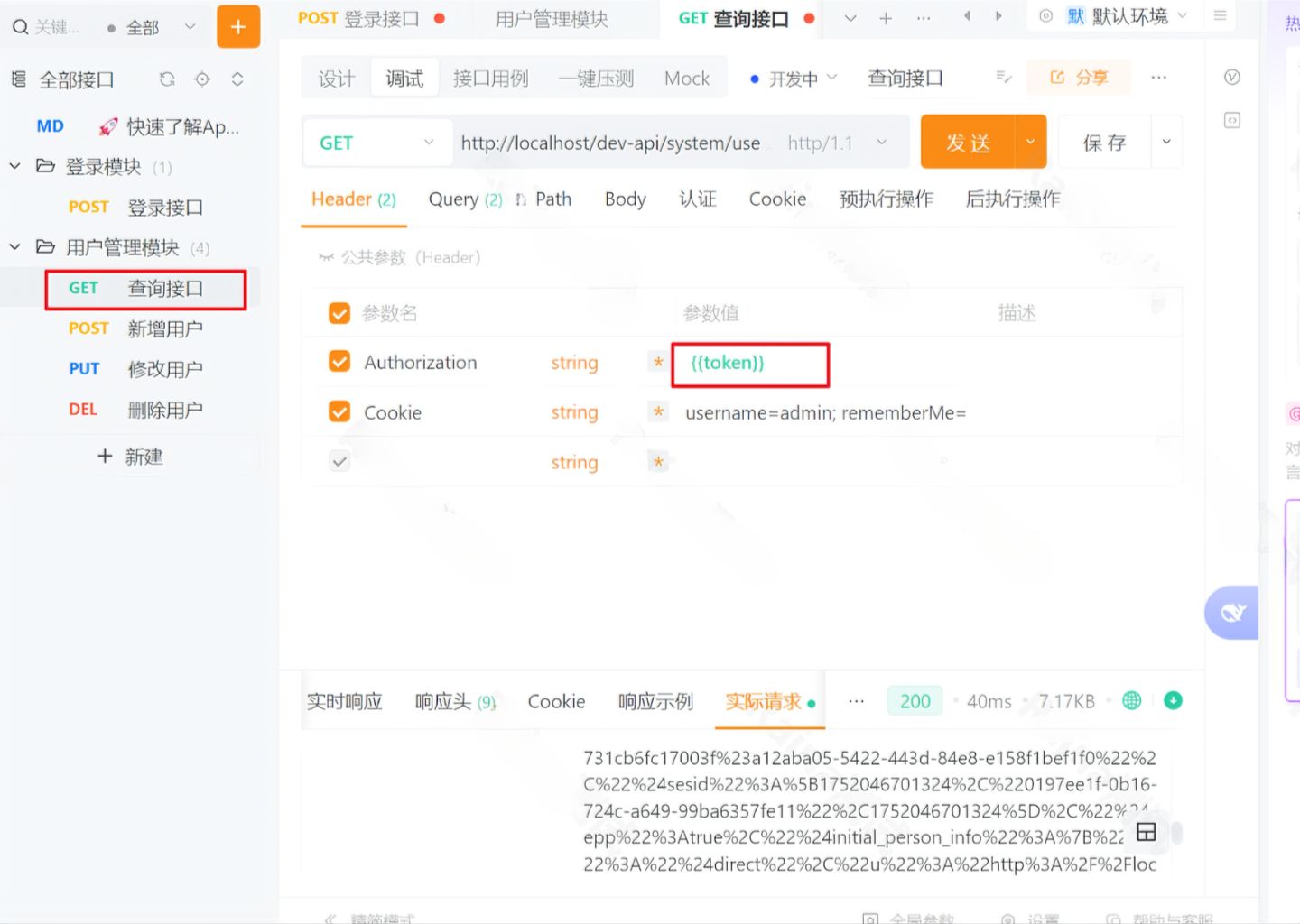Screen dimensions: 1300x924
Task: Open the GET method dropdown
Action: coord(377,143)
